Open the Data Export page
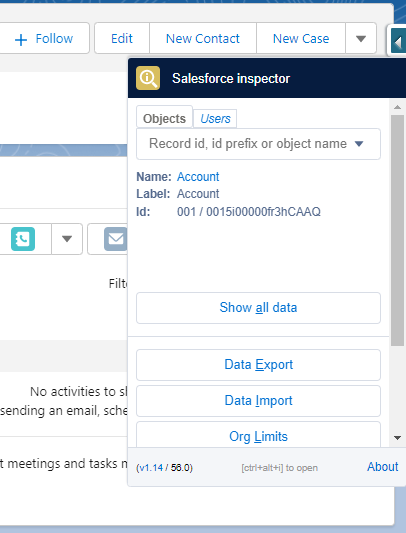 pos(258,365)
